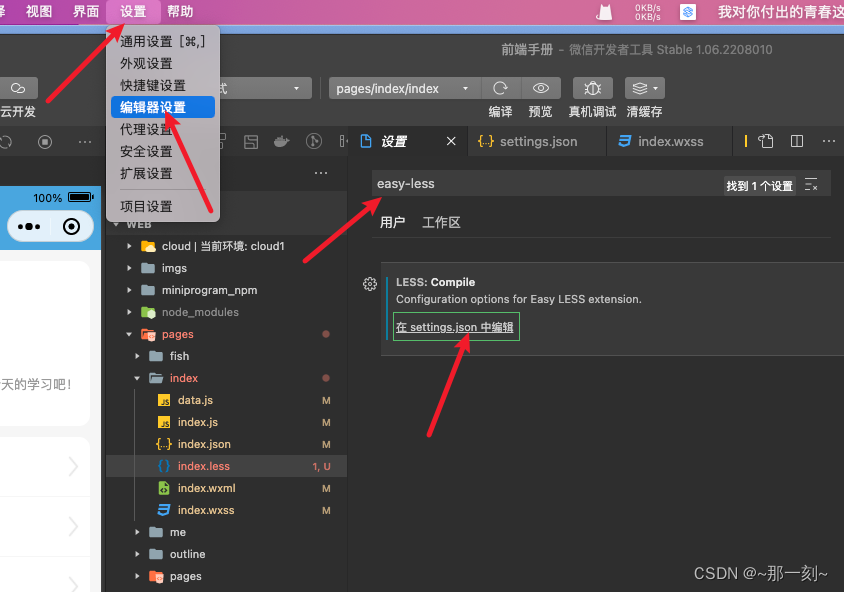Screen dimensions: 844x592
Task: Choose 外观设置 menu entry
Action: click(163, 64)
